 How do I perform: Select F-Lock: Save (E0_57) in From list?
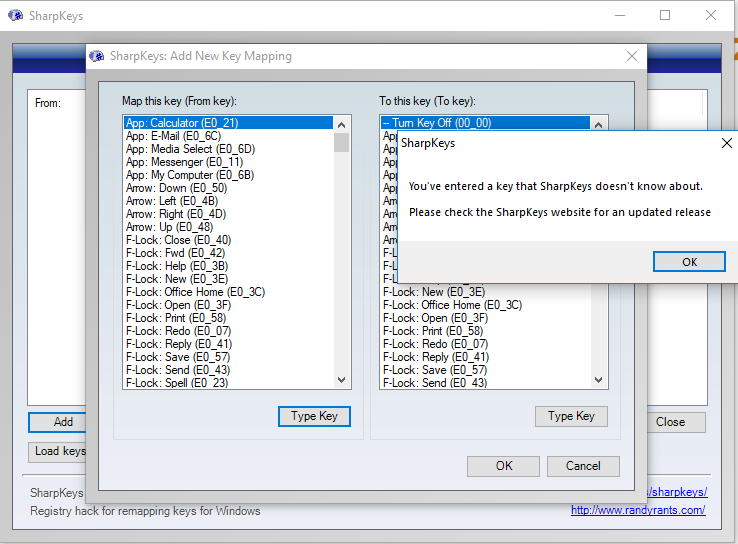(x=228, y=357)
